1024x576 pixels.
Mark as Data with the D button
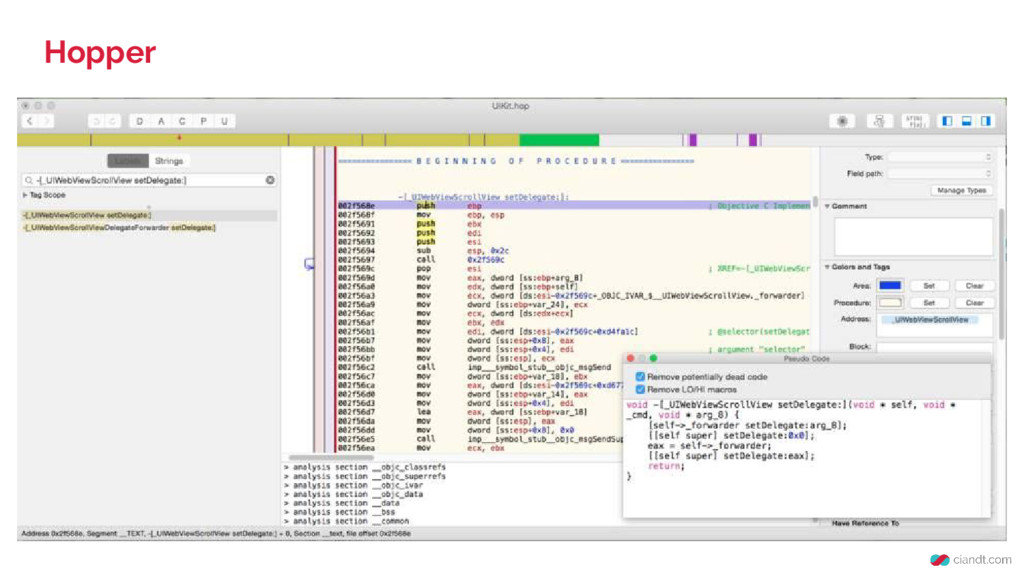click(140, 121)
